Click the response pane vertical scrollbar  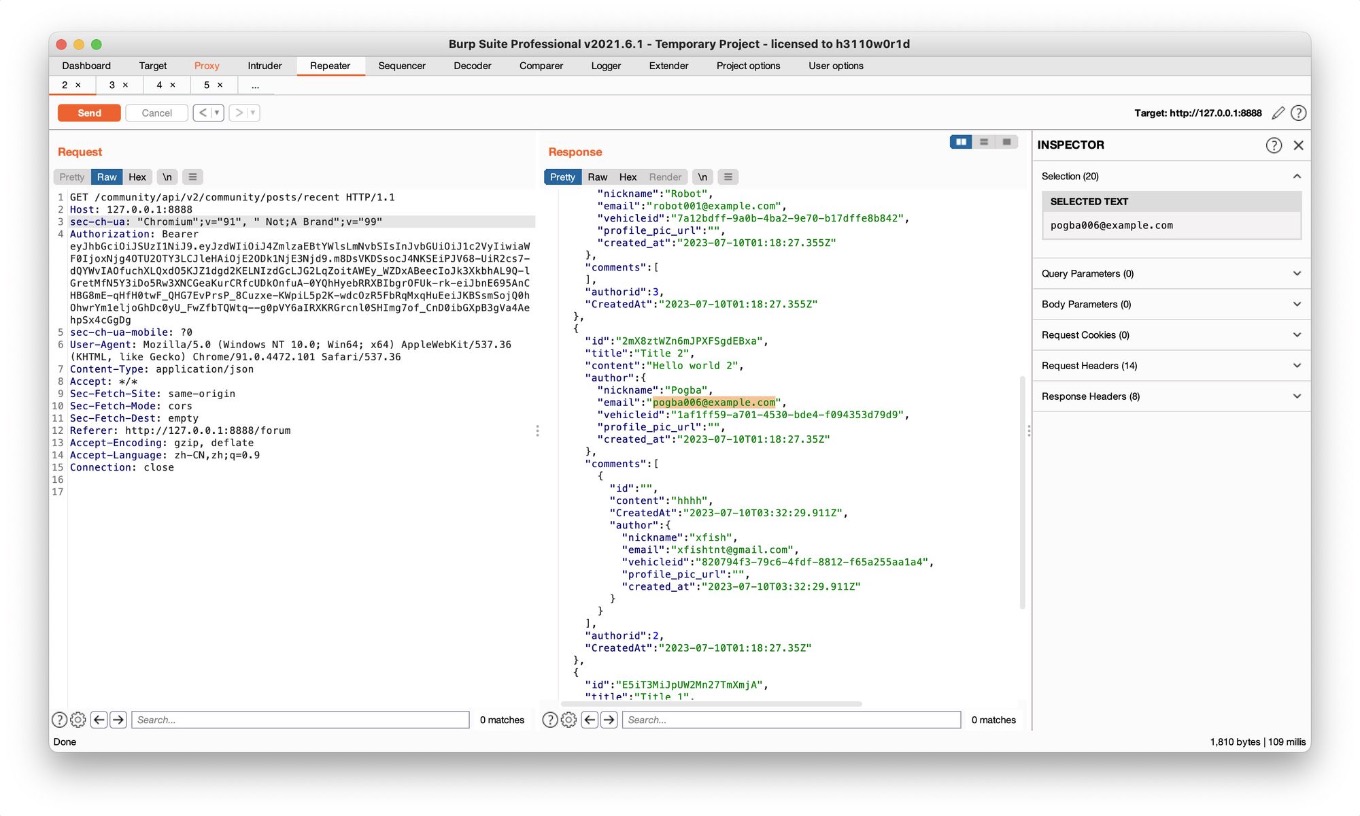(1022, 493)
